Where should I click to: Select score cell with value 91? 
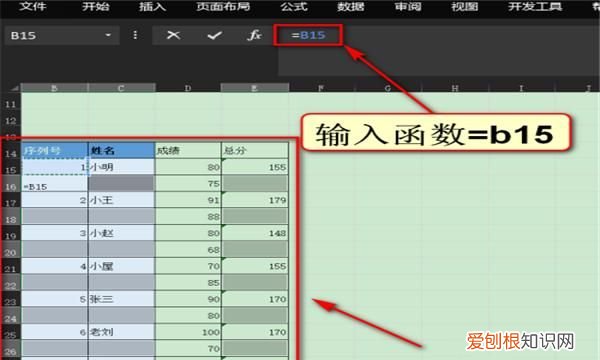pos(188,200)
